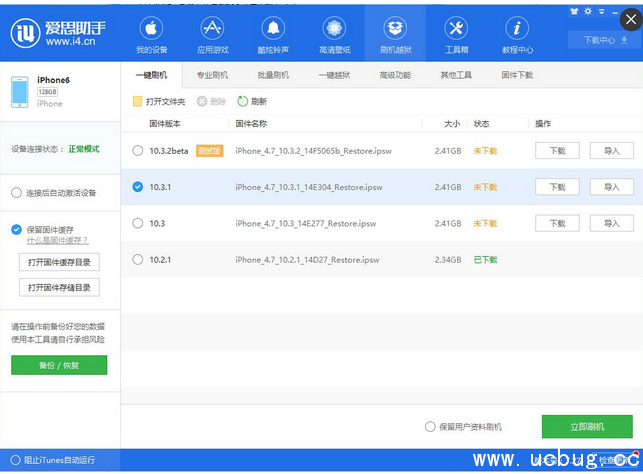The height and width of the screenshot is (474, 643).
Task: Switch to 高级功能 tab
Action: pos(395,75)
